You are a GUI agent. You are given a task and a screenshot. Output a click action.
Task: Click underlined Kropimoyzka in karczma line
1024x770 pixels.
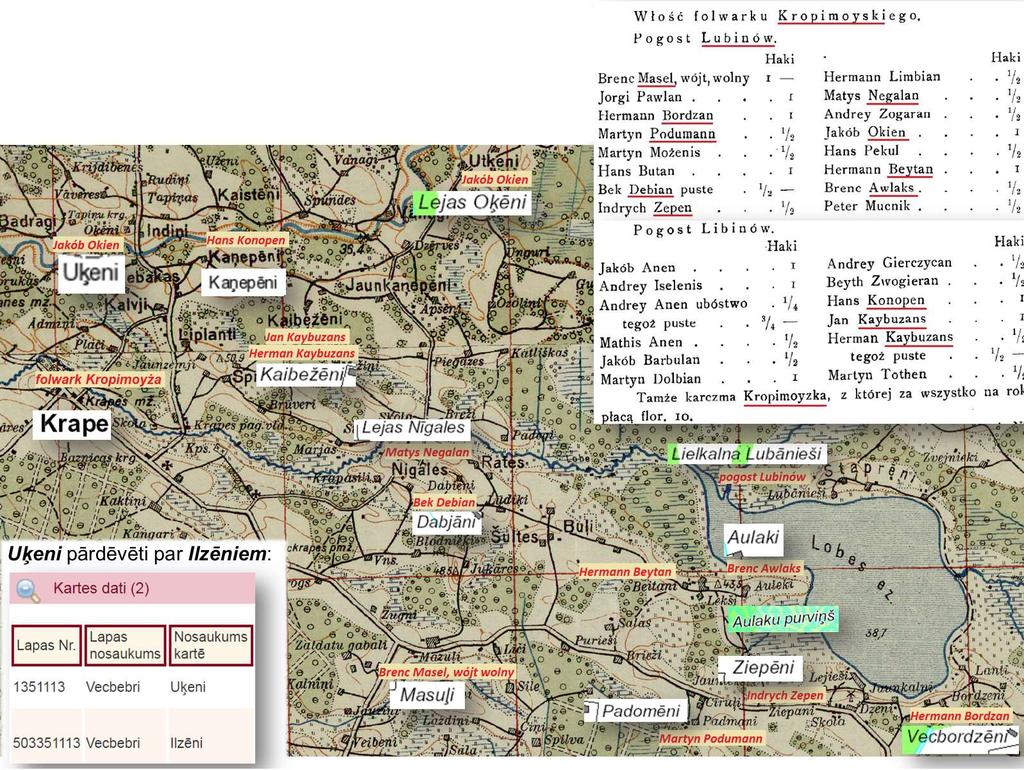tap(786, 396)
